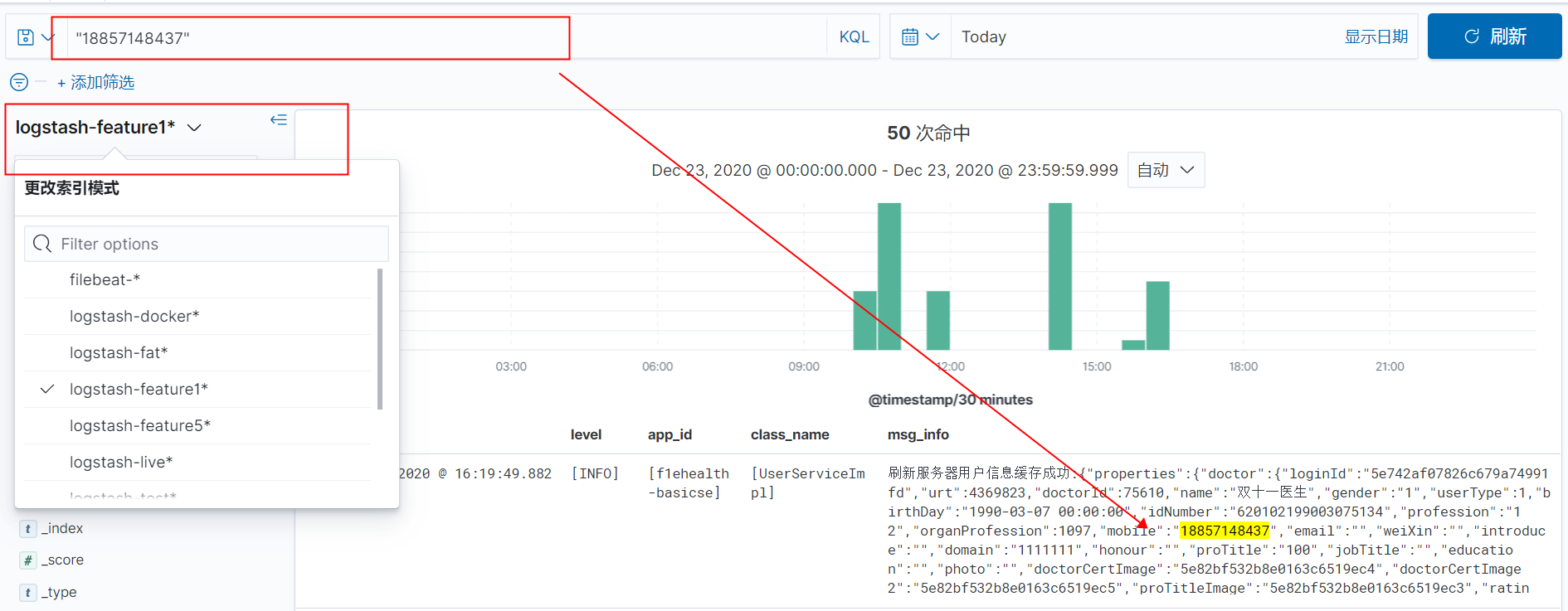The image size is (1568, 611).
Task: Click the histogram bar near 16:00
Action: 1158,316
